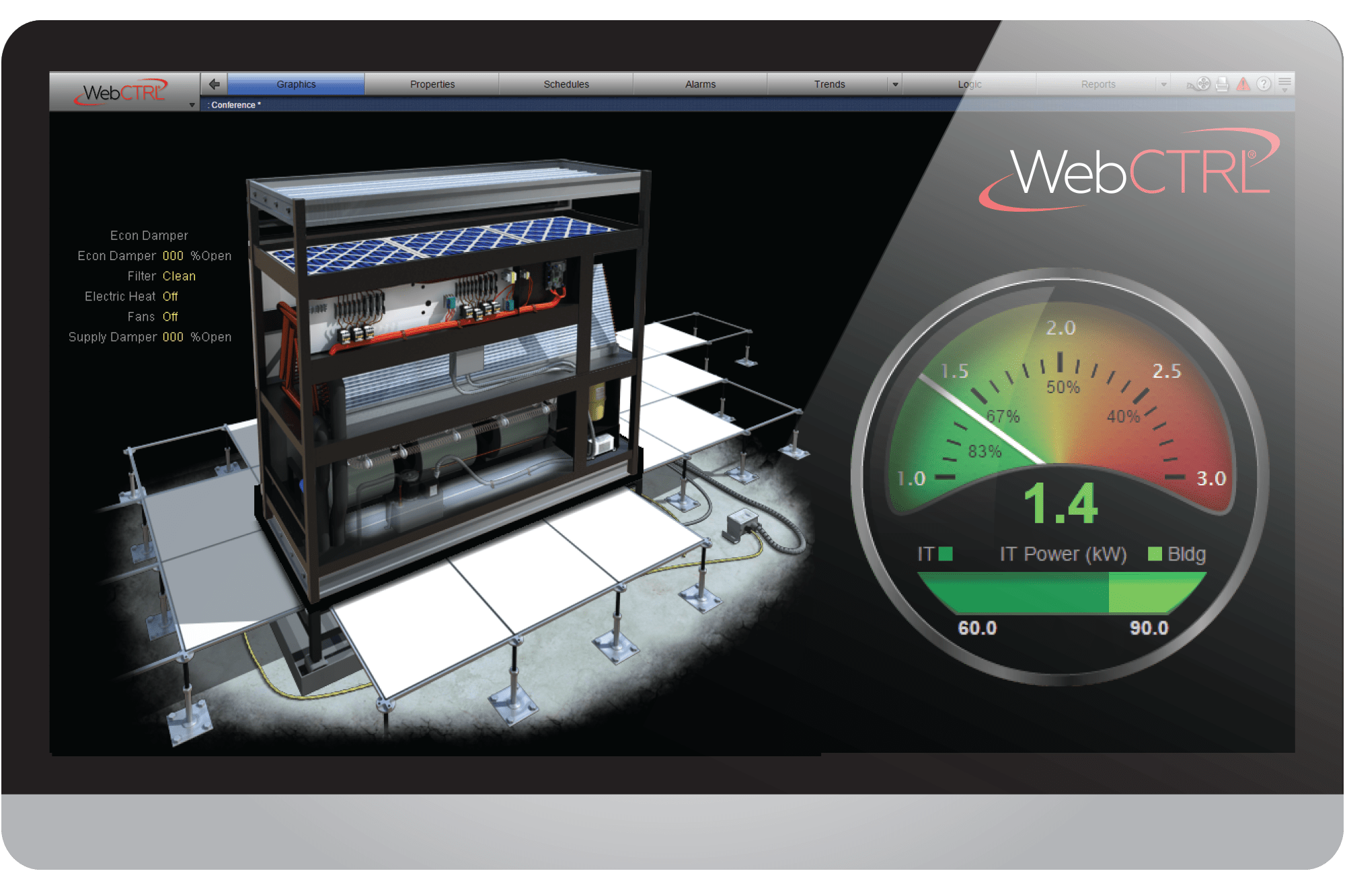Image resolution: width=1345 pixels, height=896 pixels.
Task: Open the red alarm triangle icon
Action: [x=1243, y=84]
